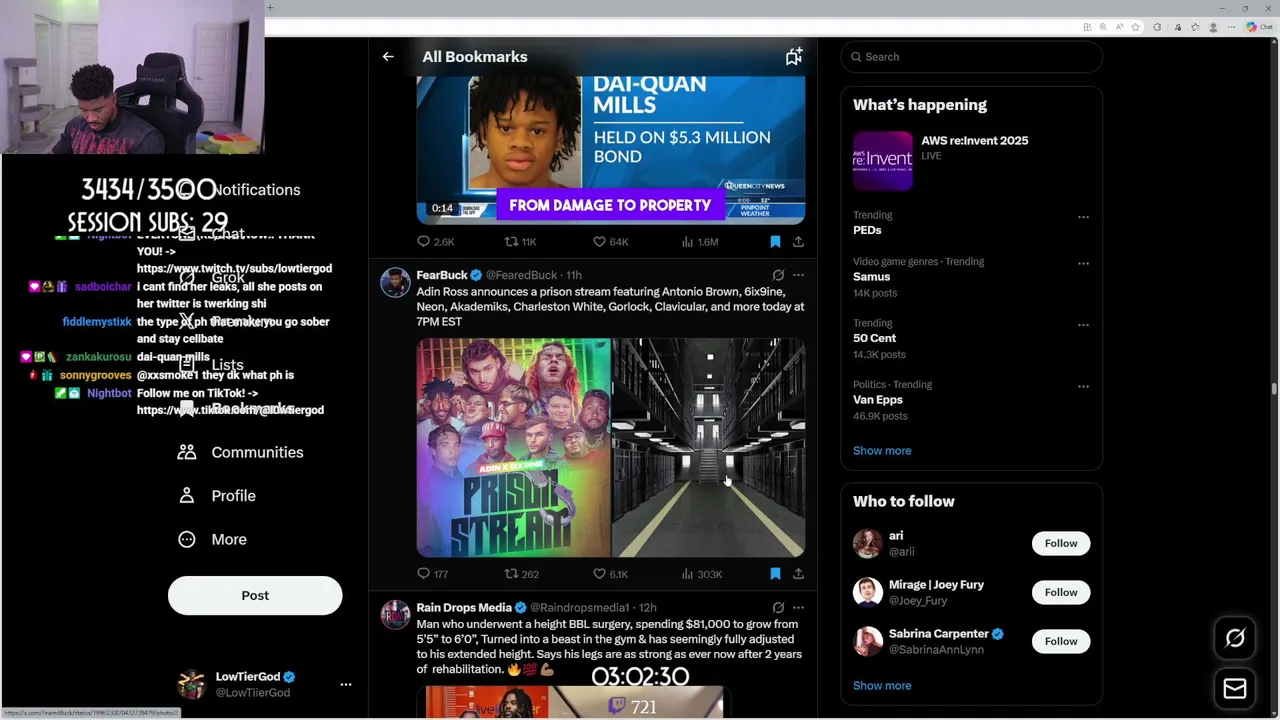Viewport: 1280px width, 720px height.
Task: Open trending topic Van Epps
Action: click(x=878, y=400)
